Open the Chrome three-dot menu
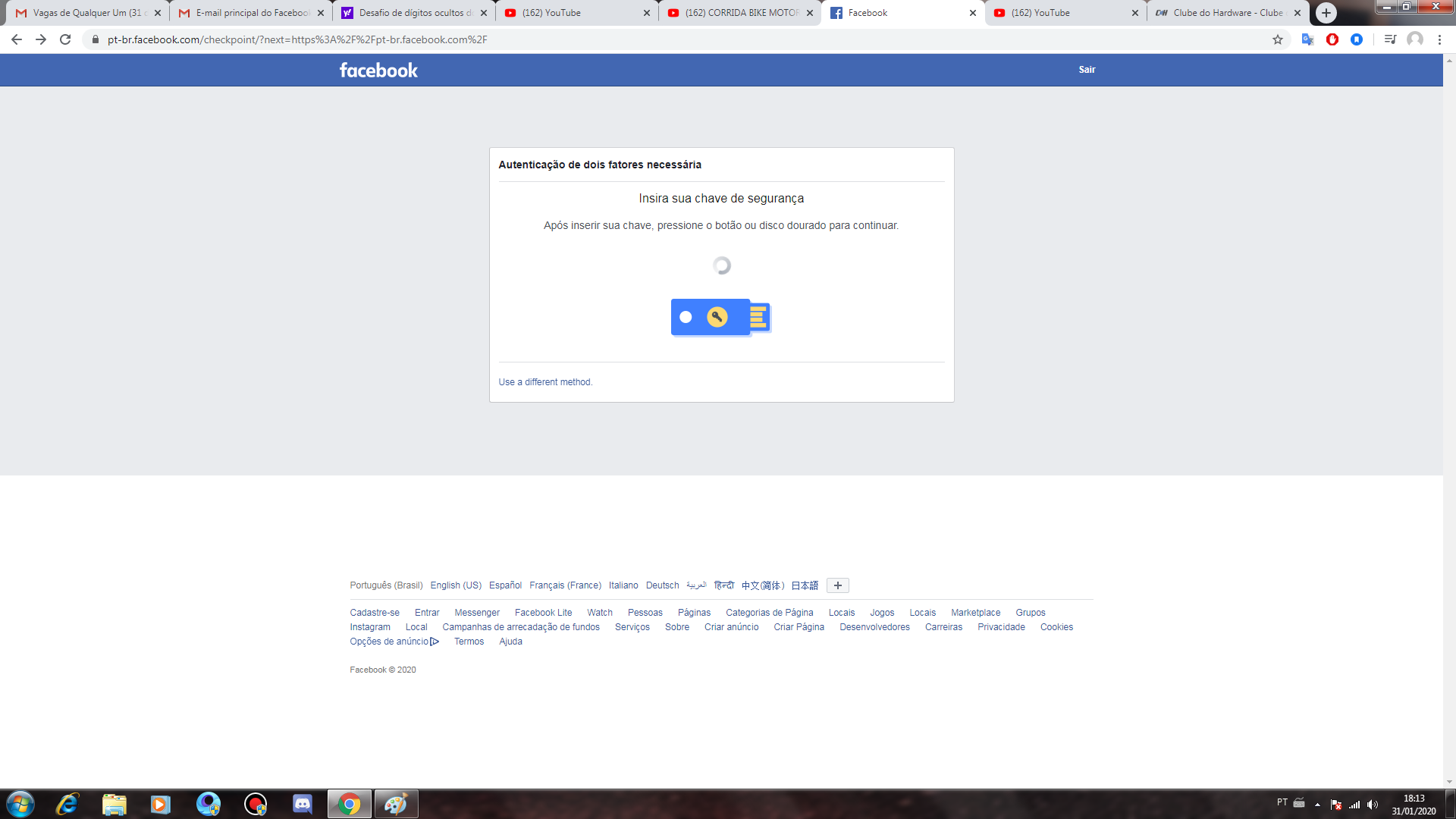The width and height of the screenshot is (1456, 819). tap(1439, 39)
